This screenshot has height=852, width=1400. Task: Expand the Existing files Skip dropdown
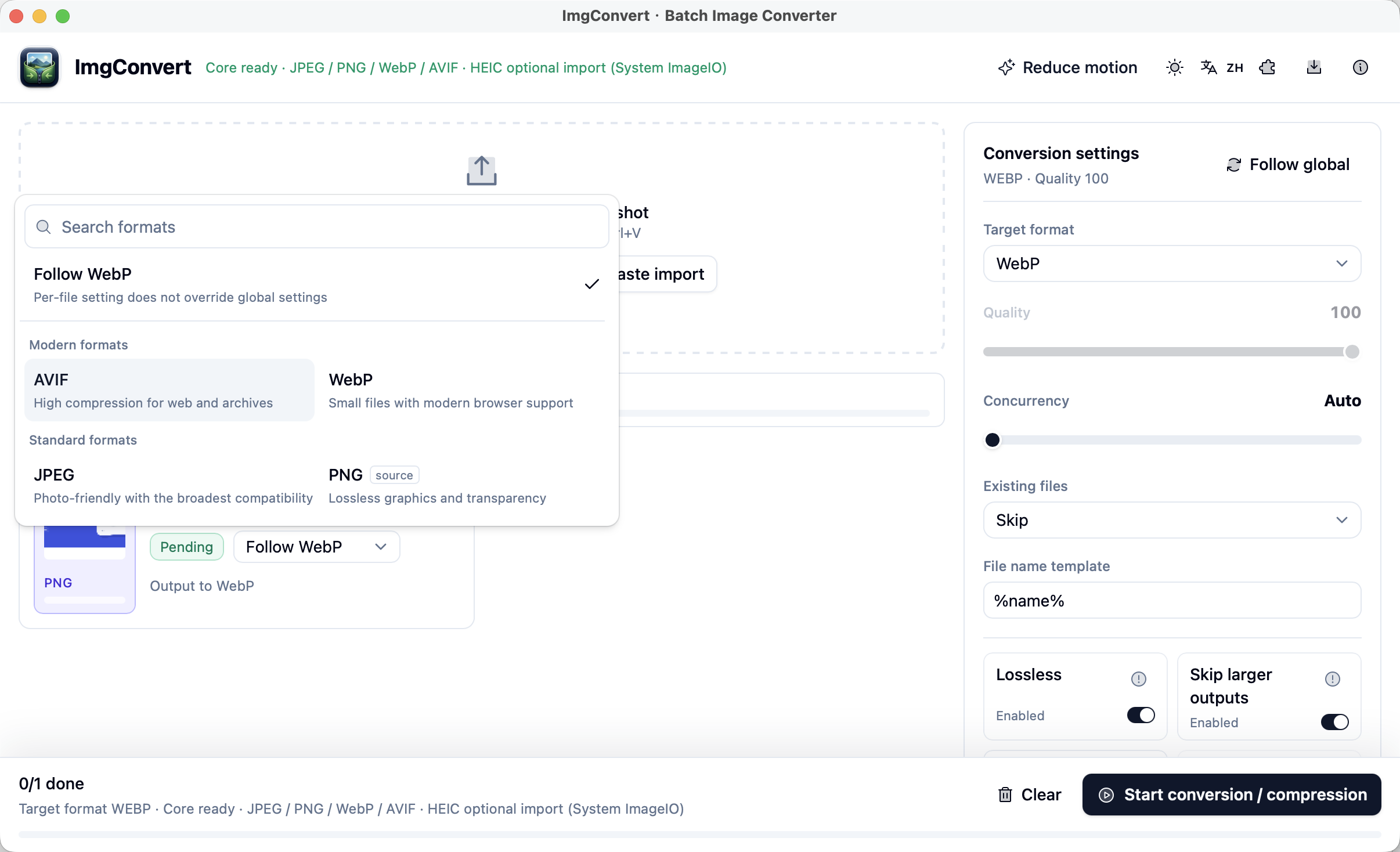point(1172,520)
